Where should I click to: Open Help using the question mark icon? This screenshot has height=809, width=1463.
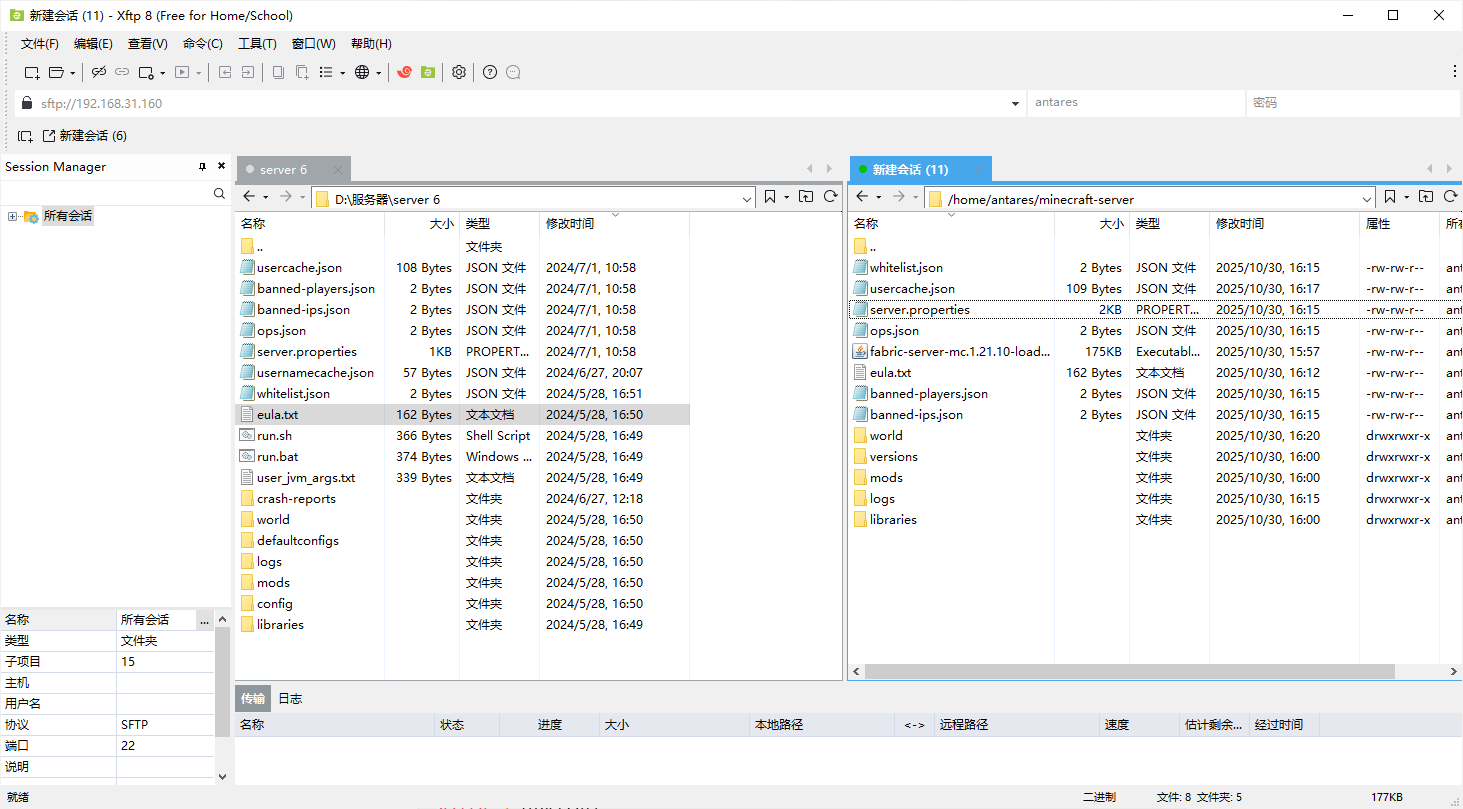[x=491, y=72]
